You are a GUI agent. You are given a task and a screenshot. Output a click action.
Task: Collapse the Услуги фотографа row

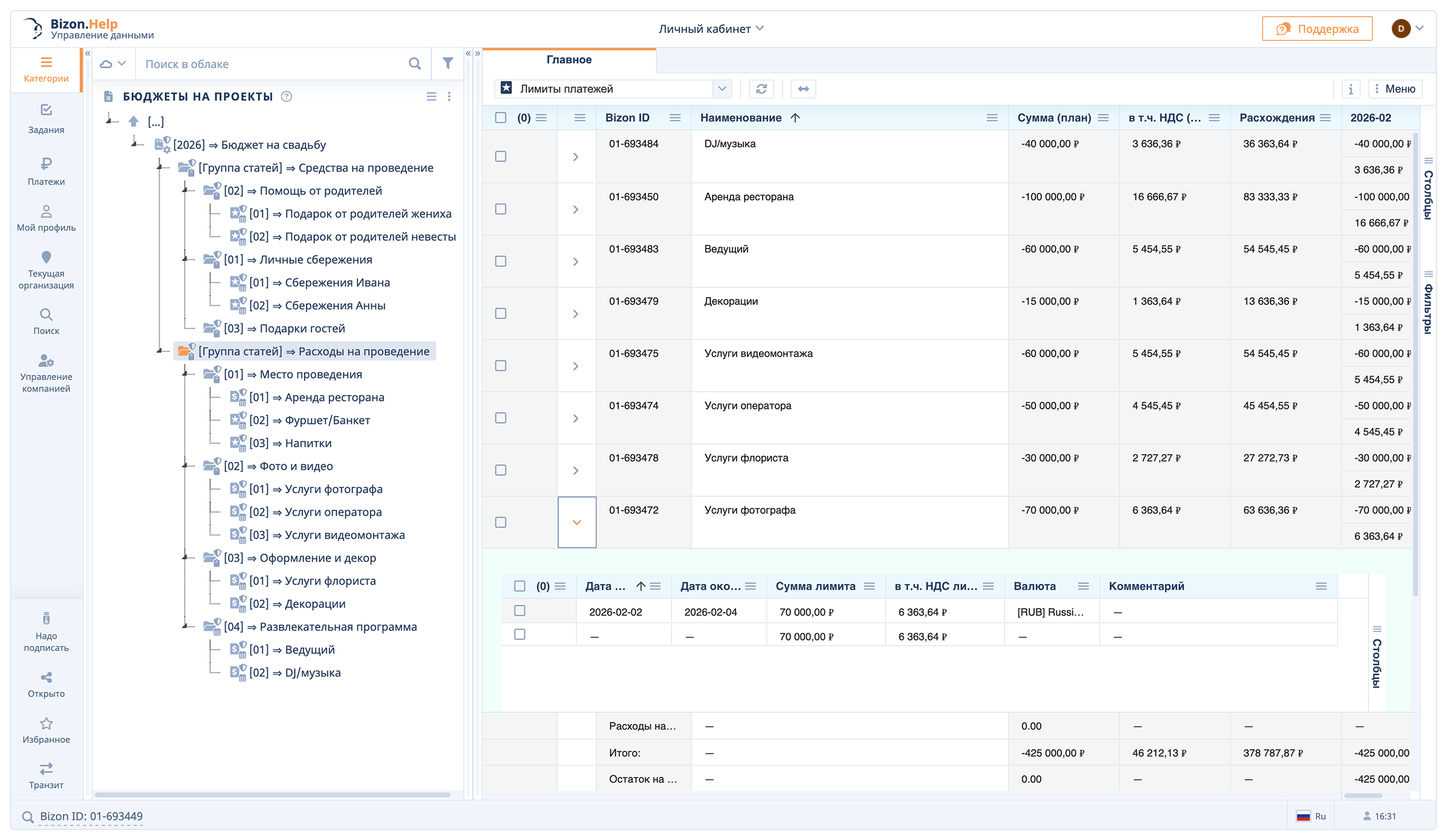click(576, 523)
